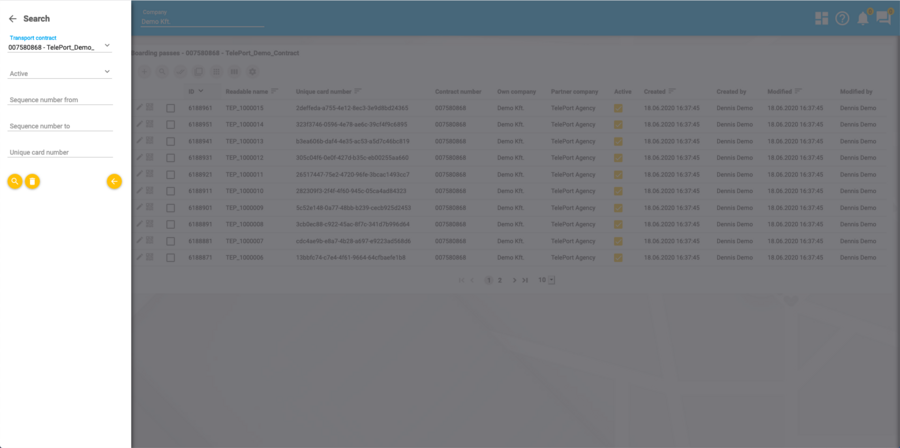Tick the checkbox for row TEP_1000012
This screenshot has height=448, width=900.
(170, 157)
